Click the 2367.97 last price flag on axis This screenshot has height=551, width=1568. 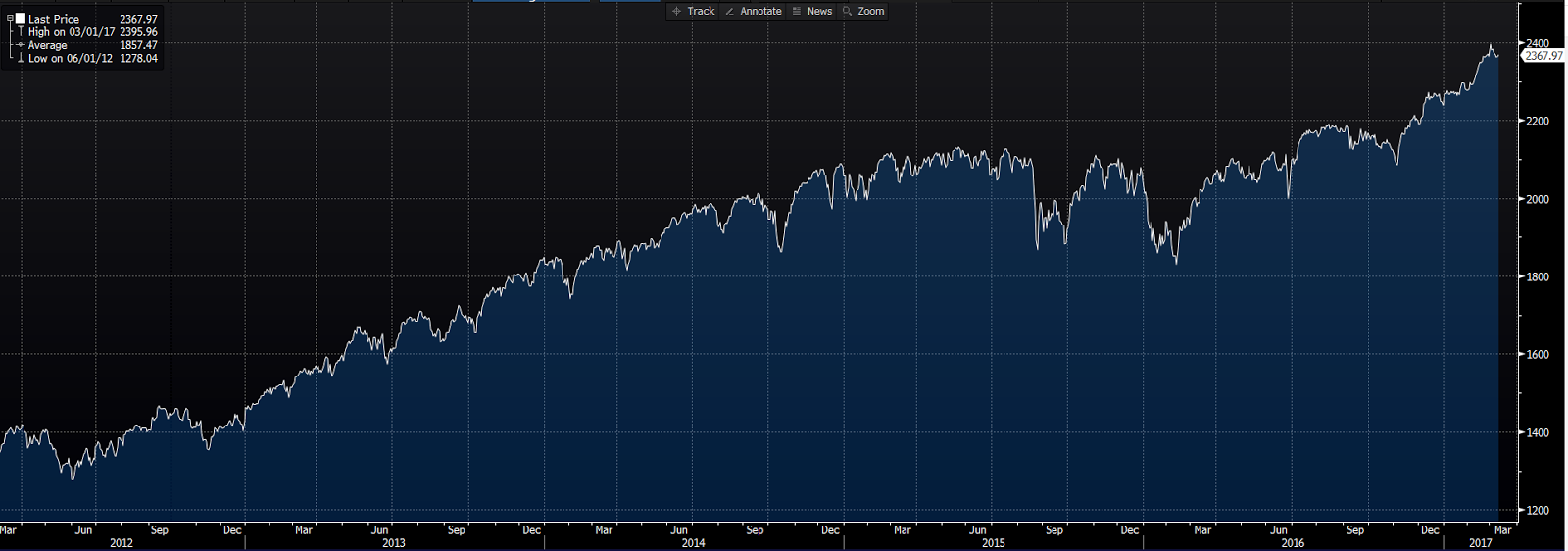pyautogui.click(x=1543, y=56)
